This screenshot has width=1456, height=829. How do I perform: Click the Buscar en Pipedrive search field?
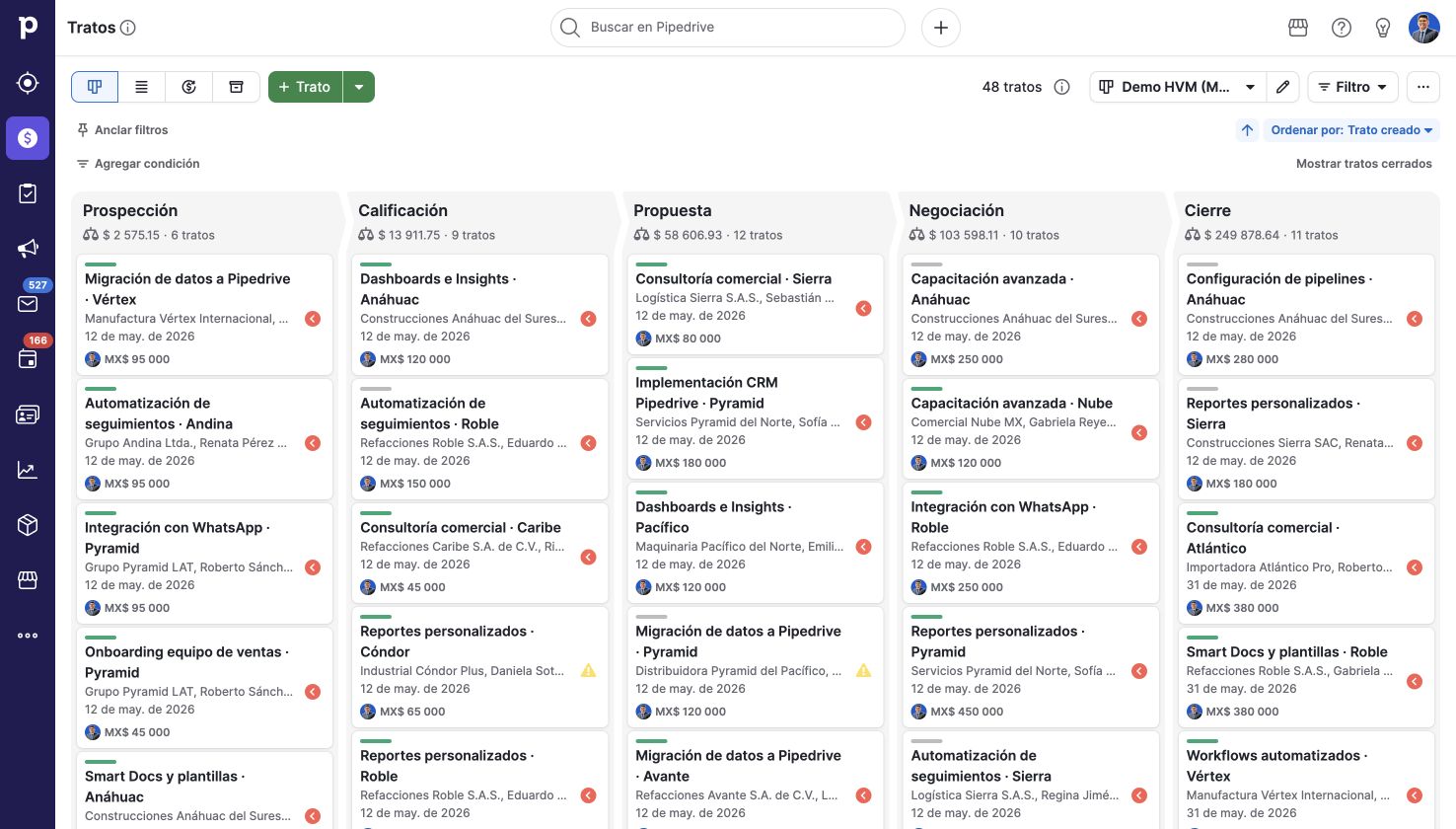[728, 28]
